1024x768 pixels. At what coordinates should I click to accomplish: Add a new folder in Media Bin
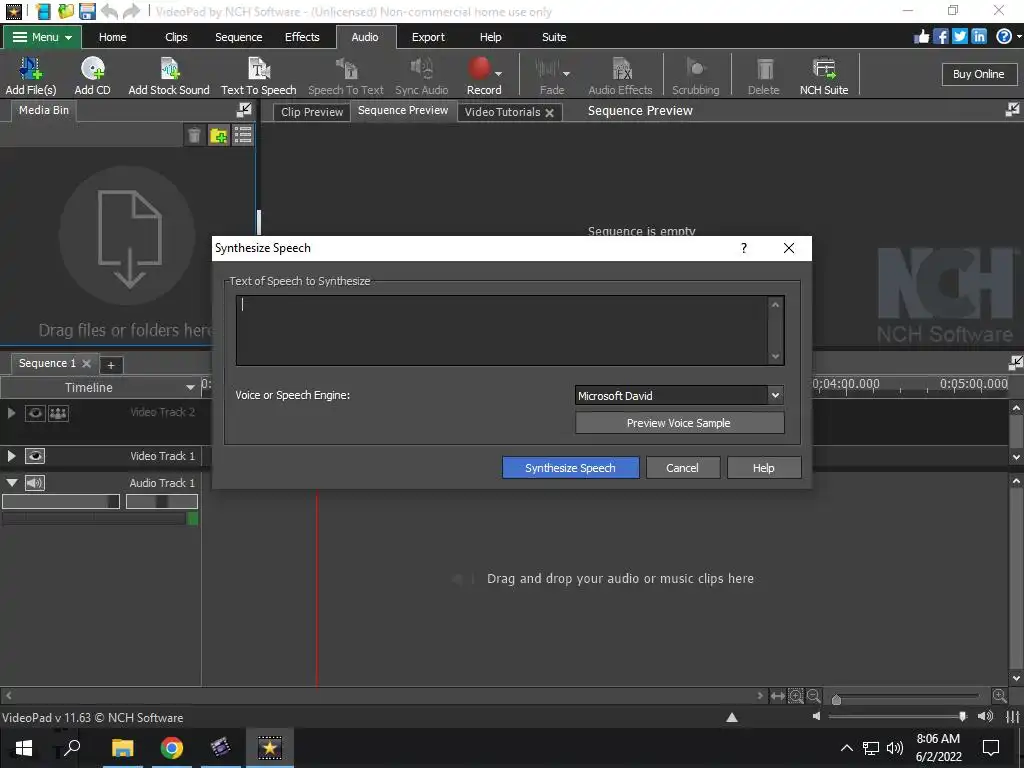point(218,135)
